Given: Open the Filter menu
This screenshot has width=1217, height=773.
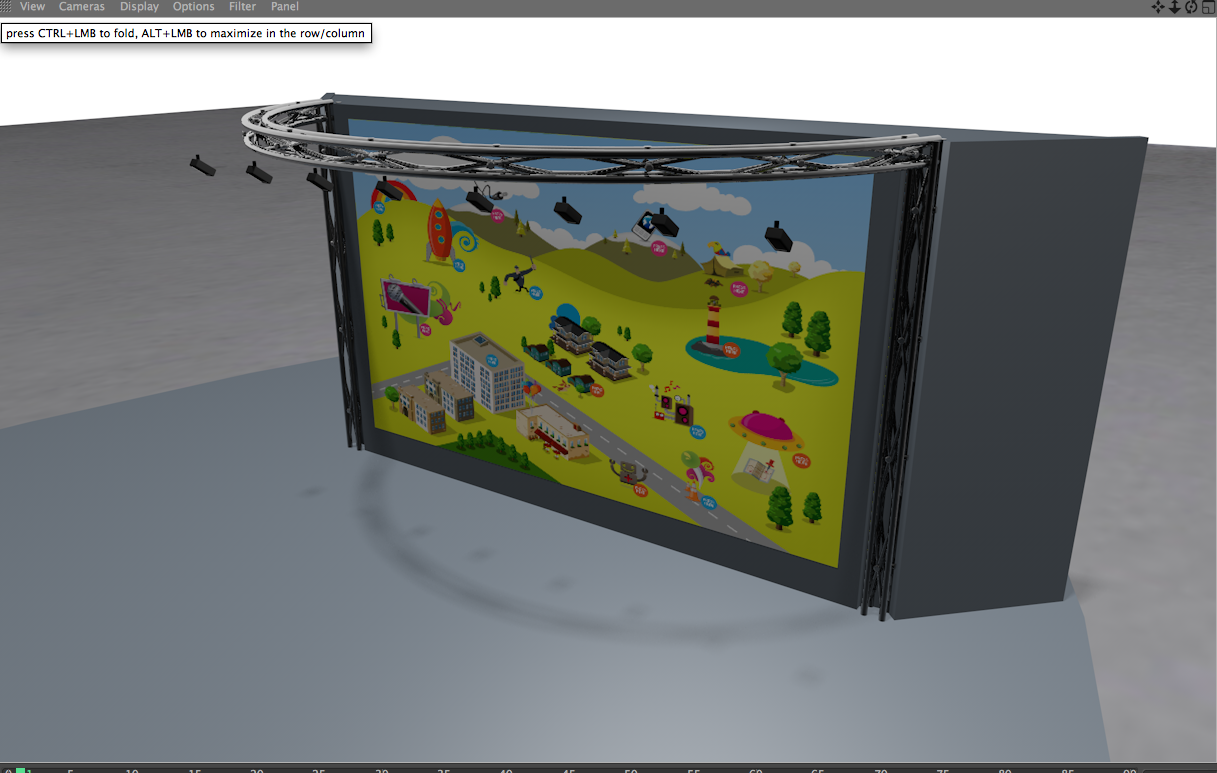Looking at the screenshot, I should tap(242, 7).
